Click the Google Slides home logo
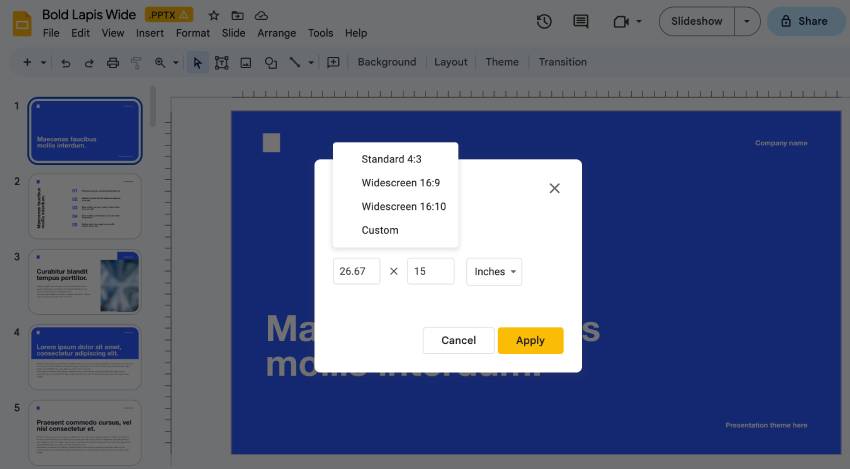Screen dimensions: 850x469 click(x=22, y=24)
